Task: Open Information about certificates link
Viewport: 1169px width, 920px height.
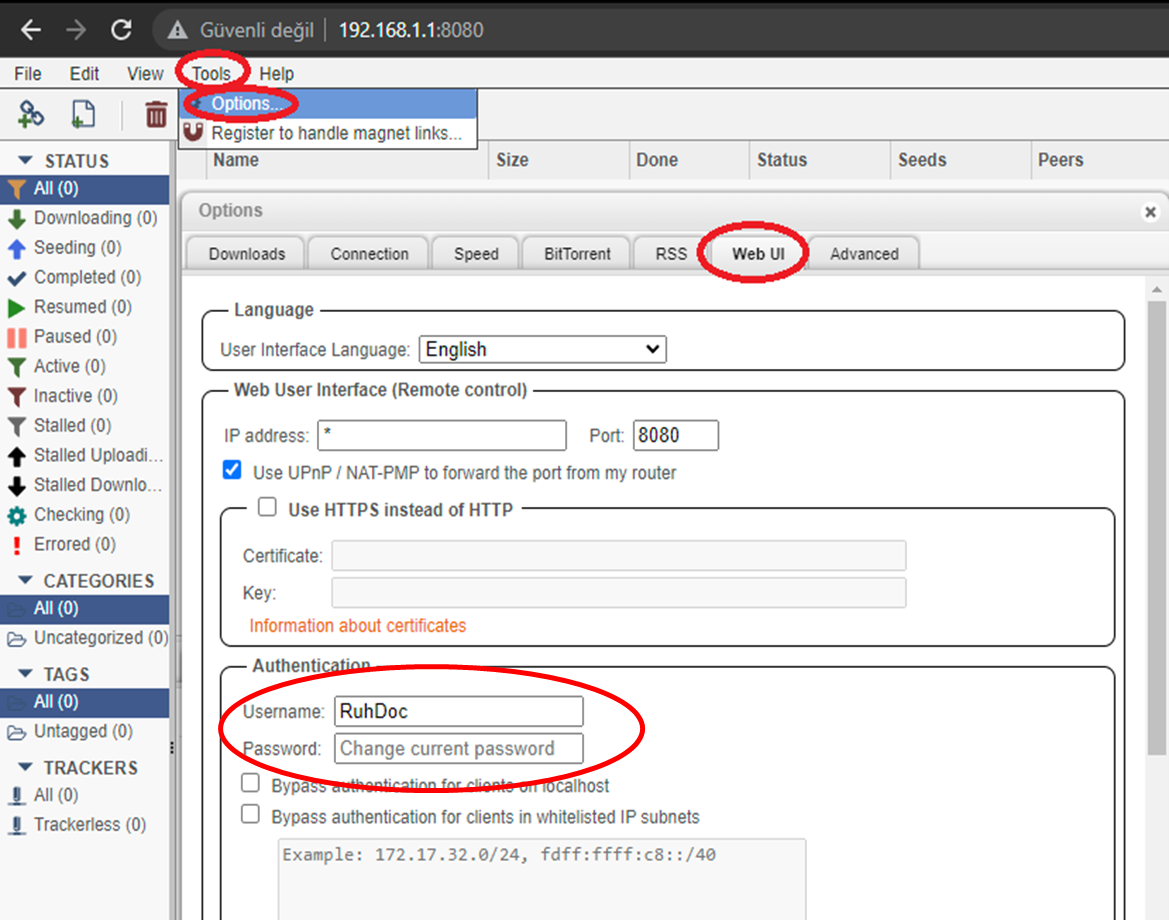Action: [x=358, y=626]
